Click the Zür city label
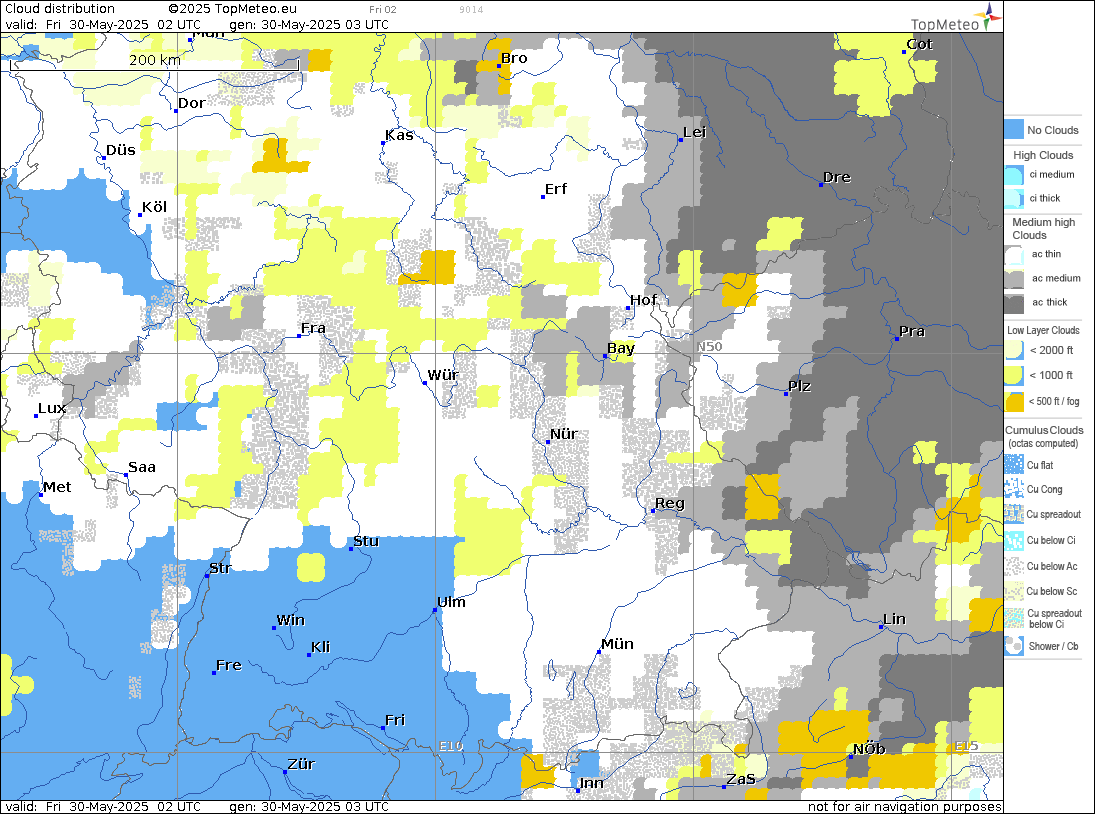Viewport: 1095px width, 814px height. tap(301, 764)
